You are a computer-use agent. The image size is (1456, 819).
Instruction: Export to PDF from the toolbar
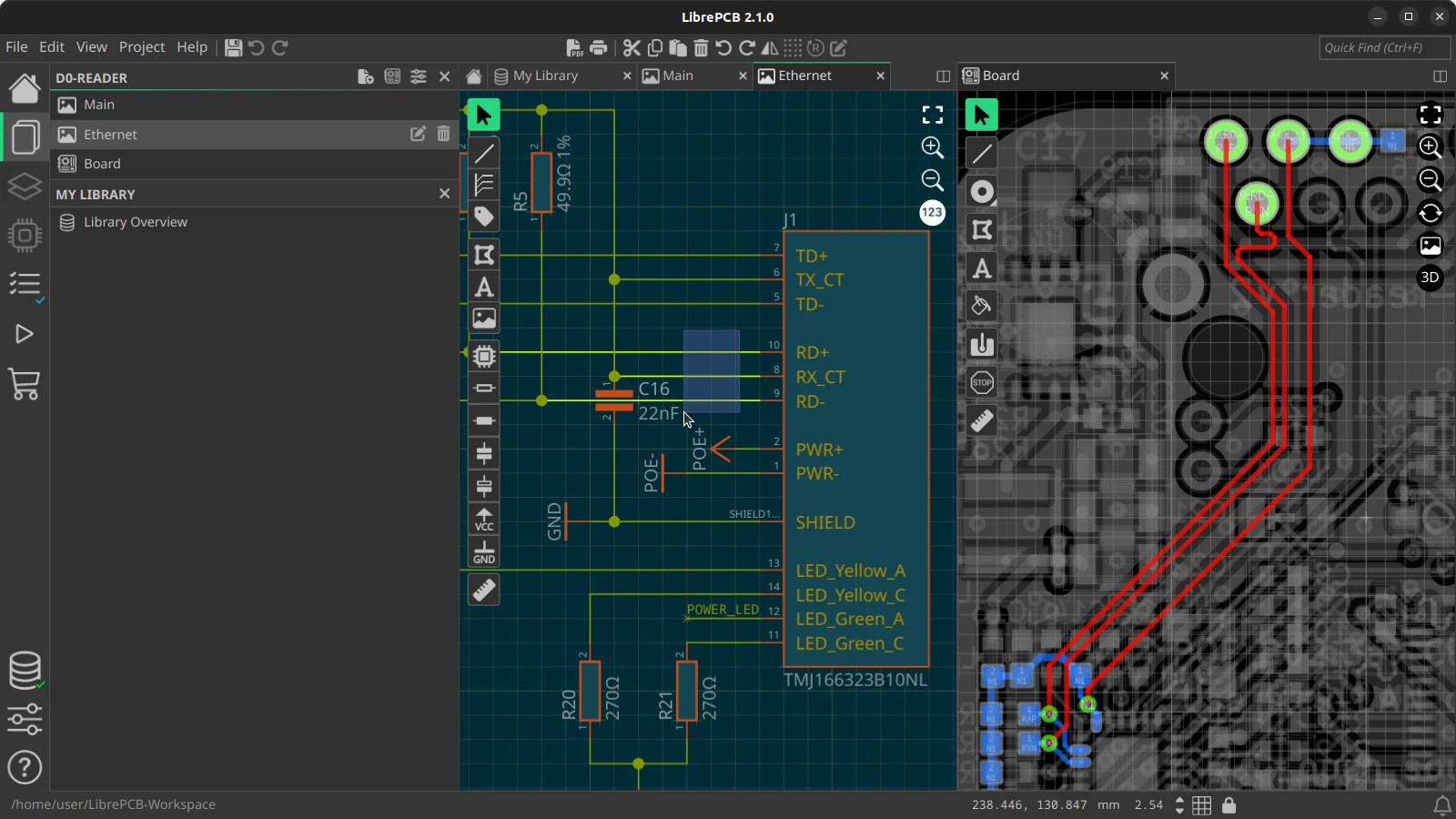point(574,47)
